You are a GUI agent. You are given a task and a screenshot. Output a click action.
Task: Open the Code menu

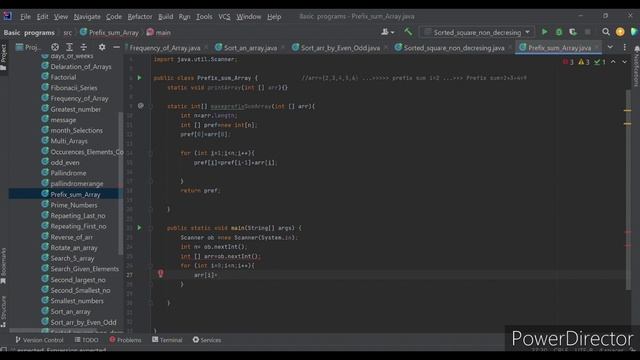pyautogui.click(x=114, y=17)
